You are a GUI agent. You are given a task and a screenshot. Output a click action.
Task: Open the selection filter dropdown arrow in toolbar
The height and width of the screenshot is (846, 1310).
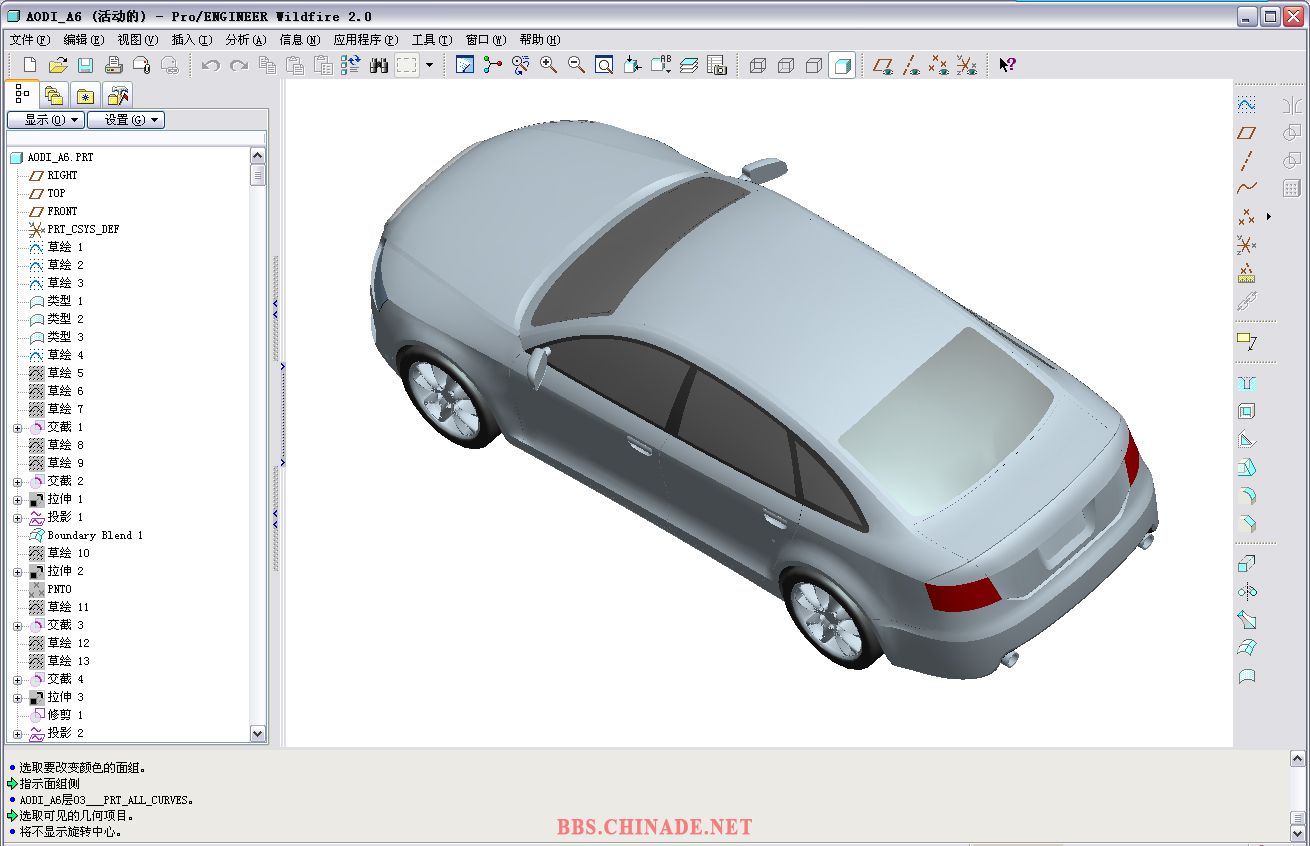pyautogui.click(x=430, y=65)
